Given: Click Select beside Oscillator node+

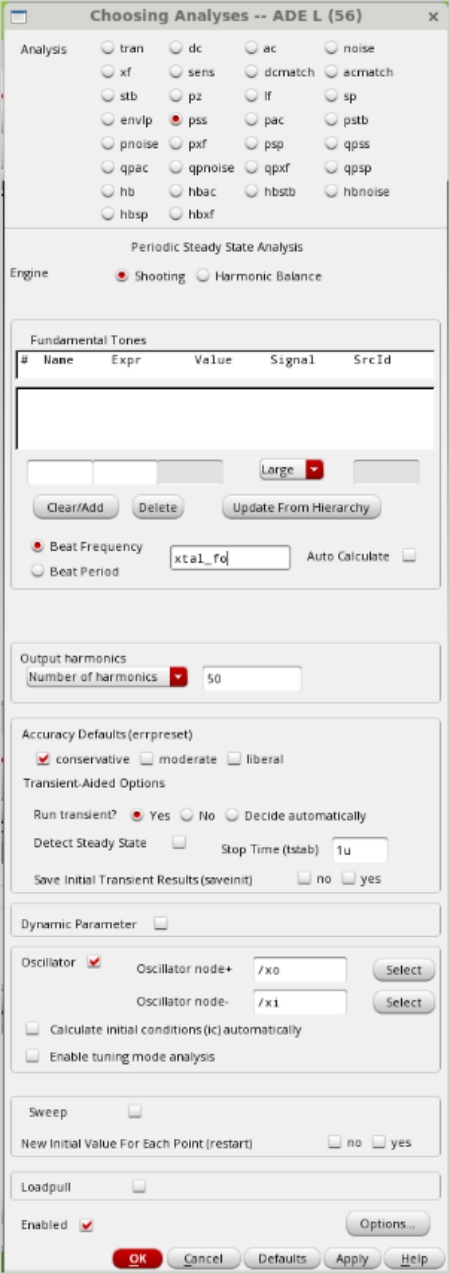Looking at the screenshot, I should [x=404, y=970].
